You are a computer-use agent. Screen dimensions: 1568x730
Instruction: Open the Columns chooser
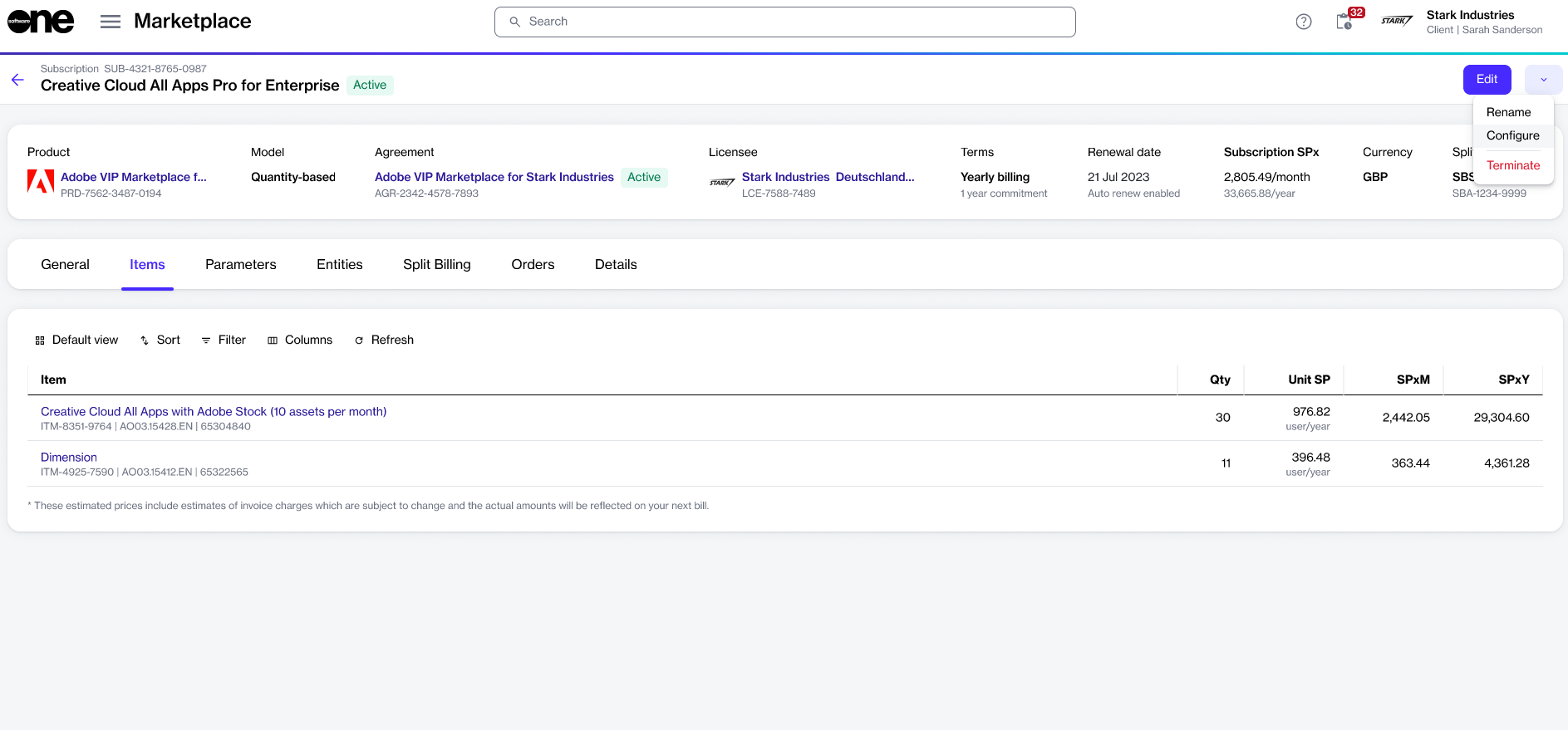click(300, 340)
